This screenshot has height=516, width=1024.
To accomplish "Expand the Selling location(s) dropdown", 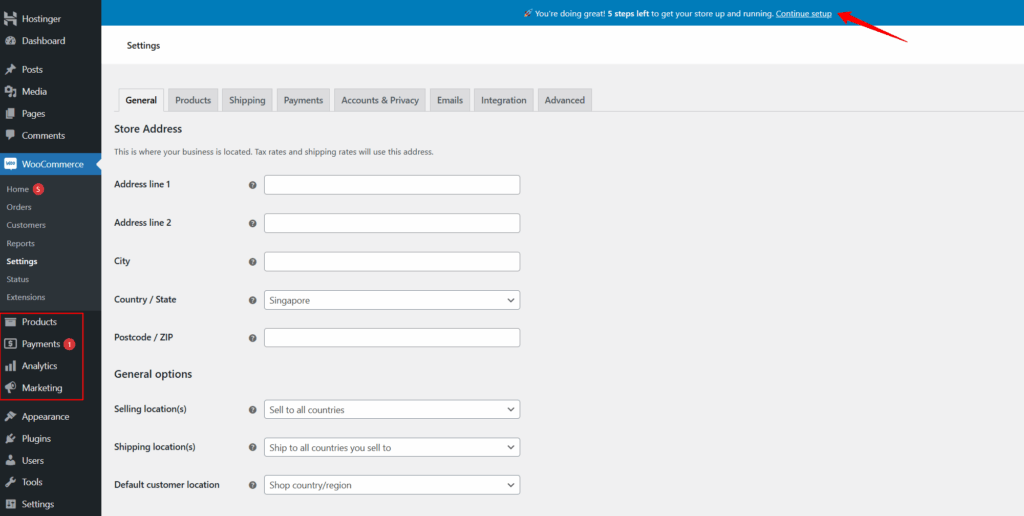I will click(x=391, y=409).
